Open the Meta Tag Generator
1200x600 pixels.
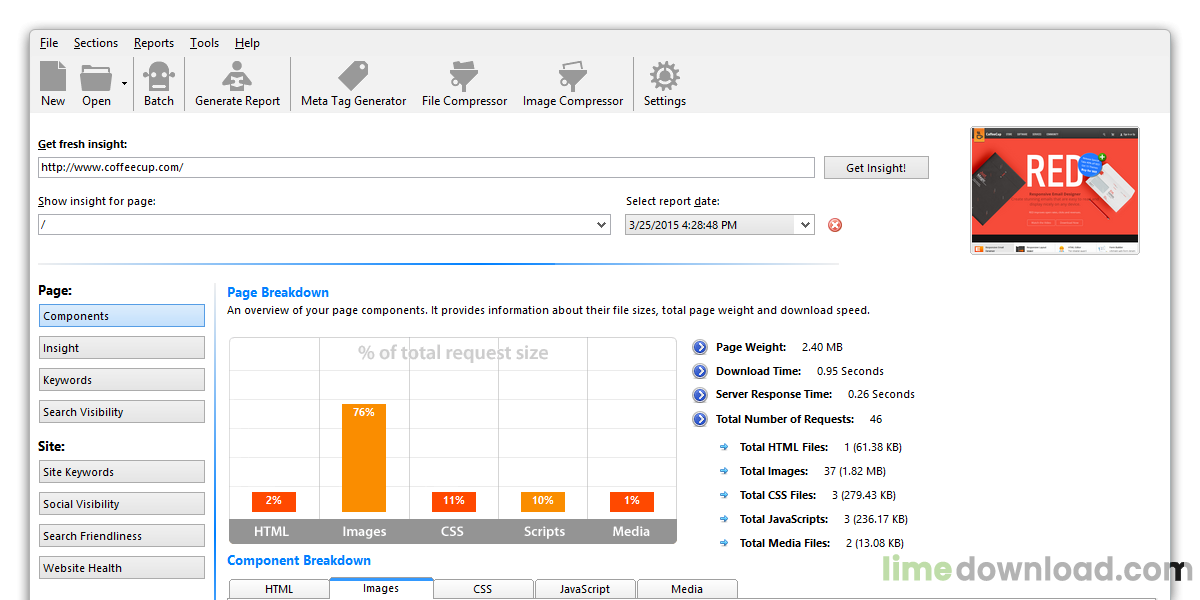[x=353, y=78]
